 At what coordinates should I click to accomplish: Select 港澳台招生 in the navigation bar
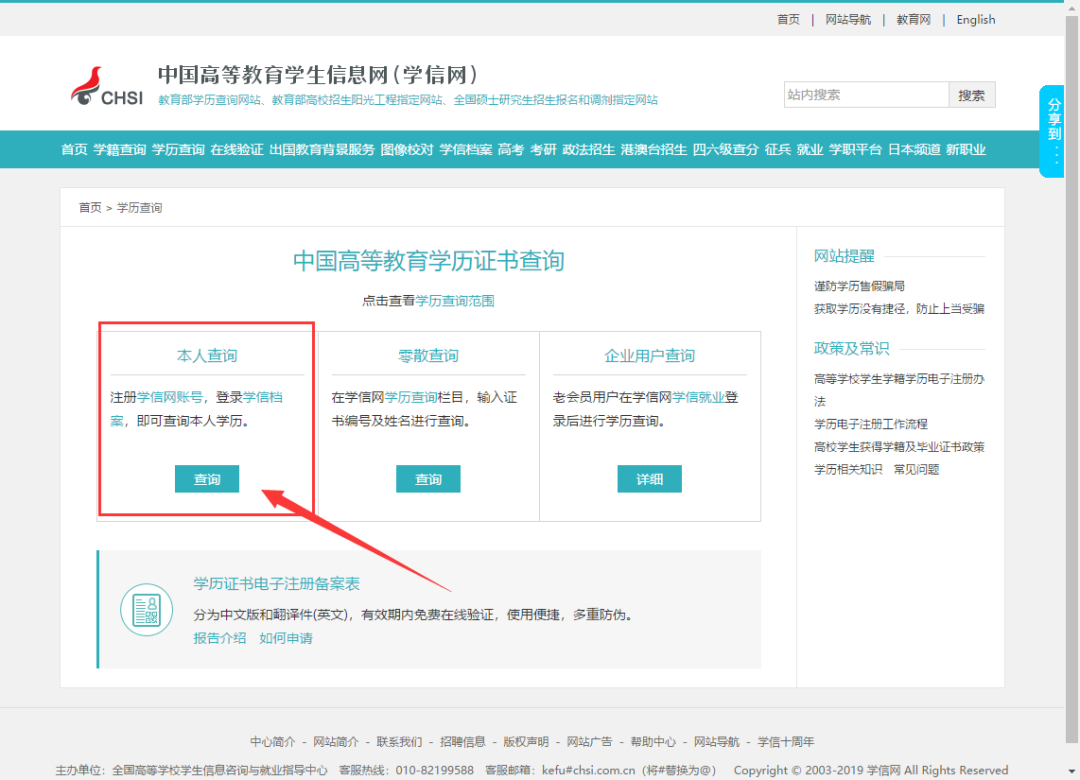click(x=654, y=150)
